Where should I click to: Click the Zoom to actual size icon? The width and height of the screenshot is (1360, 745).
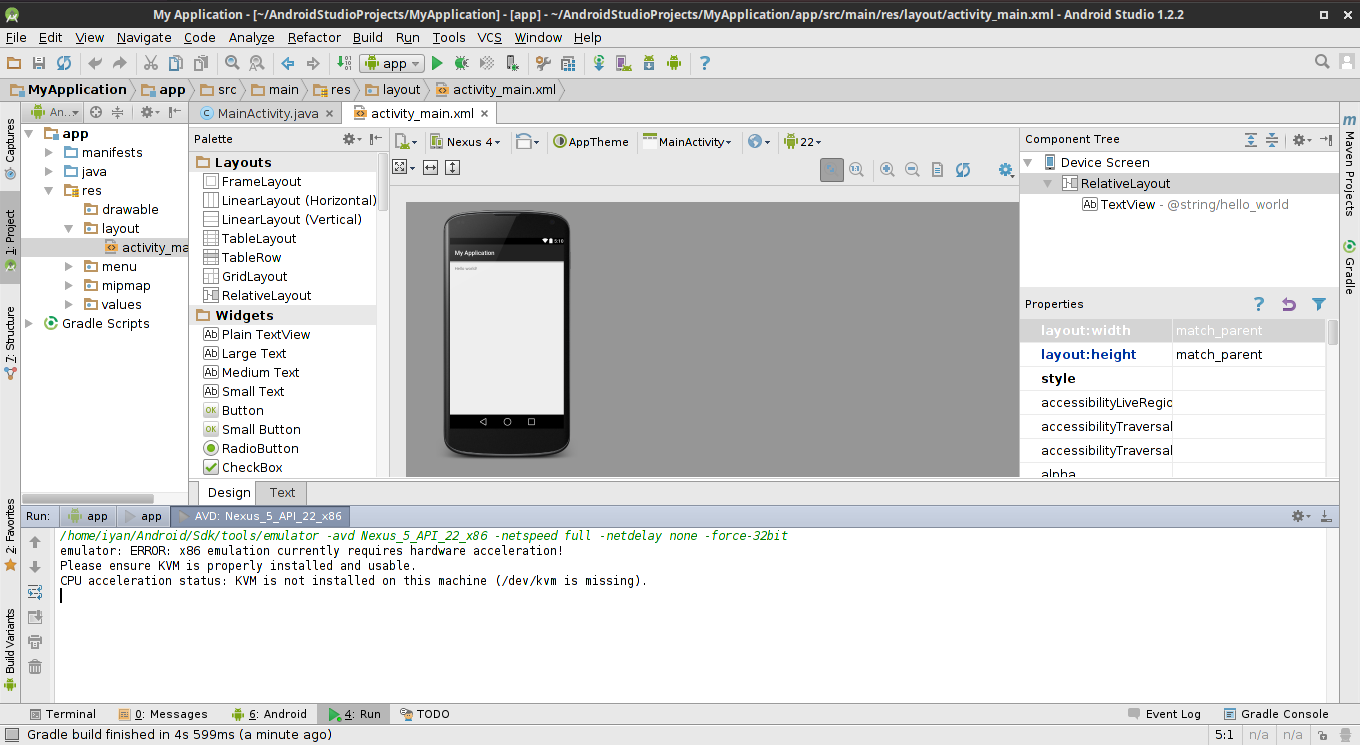[x=856, y=170]
